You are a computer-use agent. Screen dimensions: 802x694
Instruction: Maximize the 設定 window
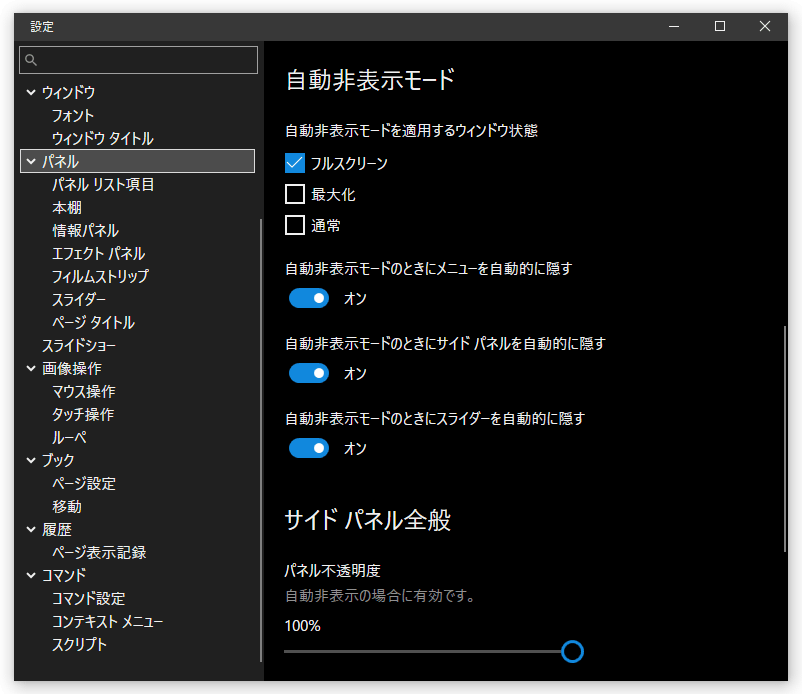720,27
